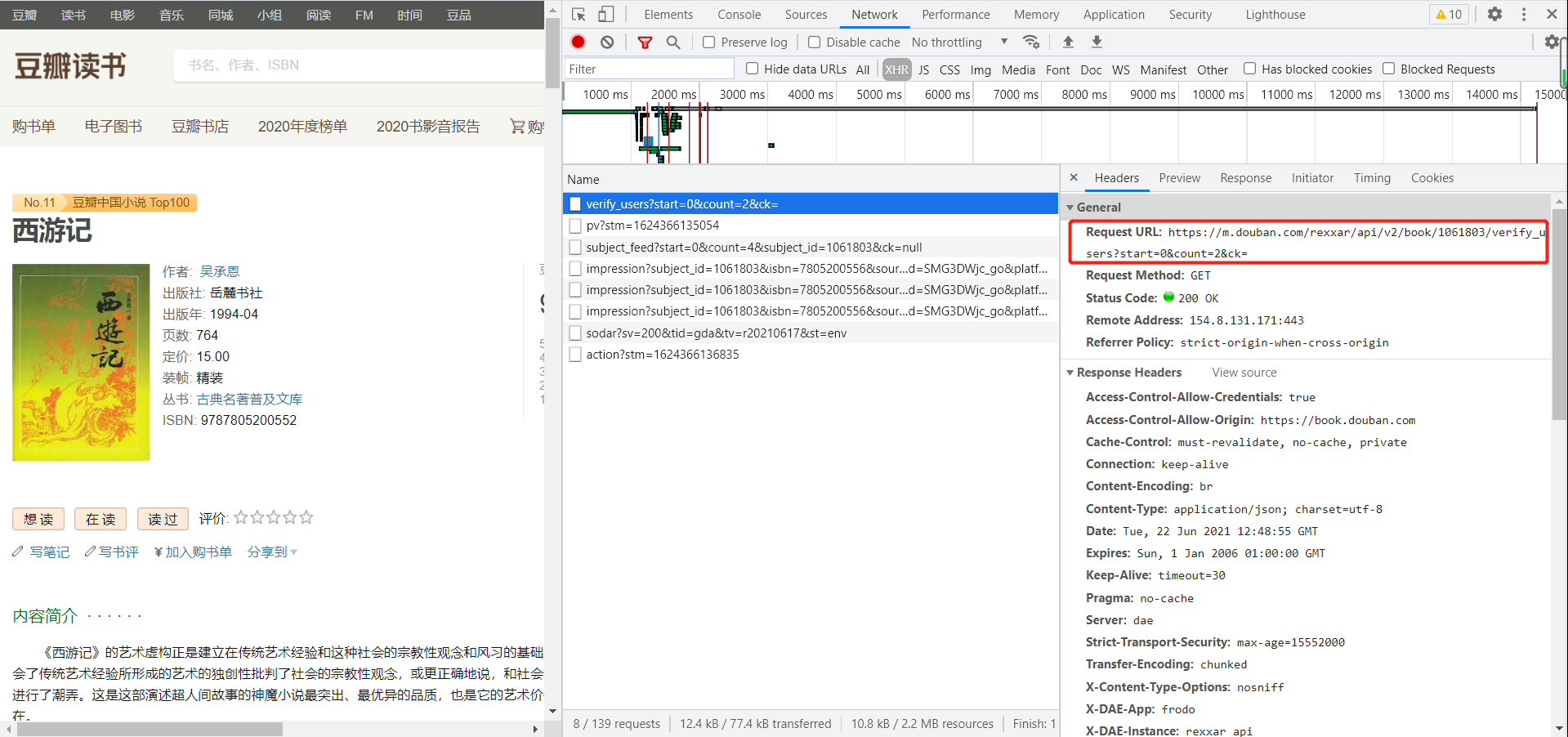1568x737 pixels.
Task: Rate the book with the fifth star
Action: [306, 517]
